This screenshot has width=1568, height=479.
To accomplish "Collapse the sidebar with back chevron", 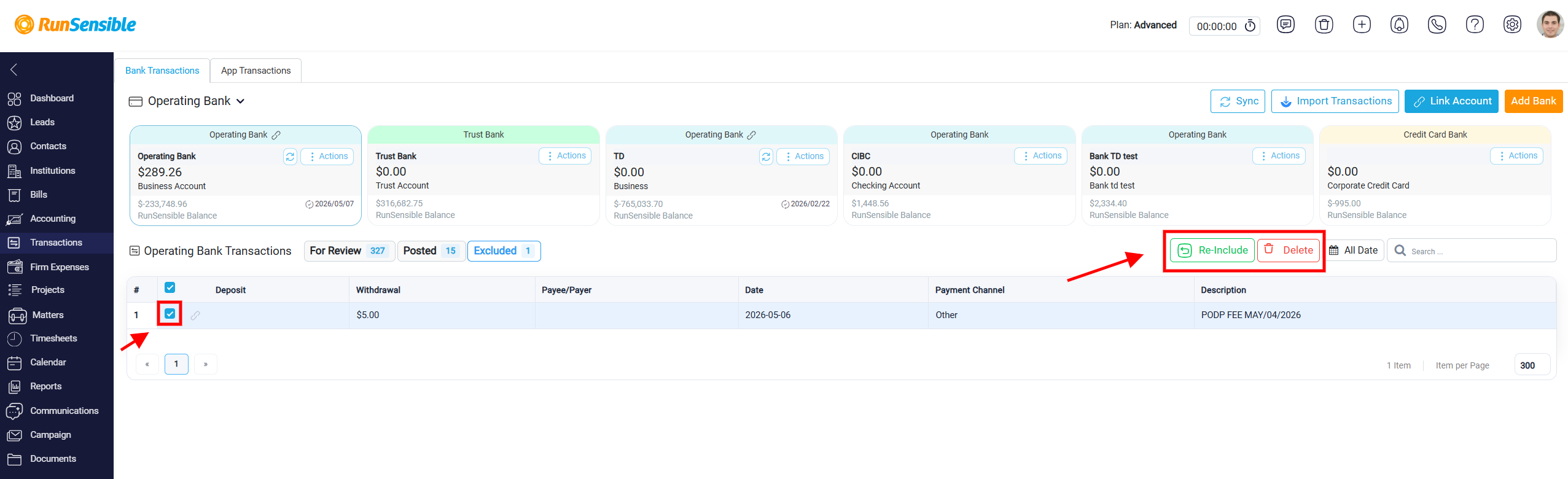I will [x=14, y=69].
